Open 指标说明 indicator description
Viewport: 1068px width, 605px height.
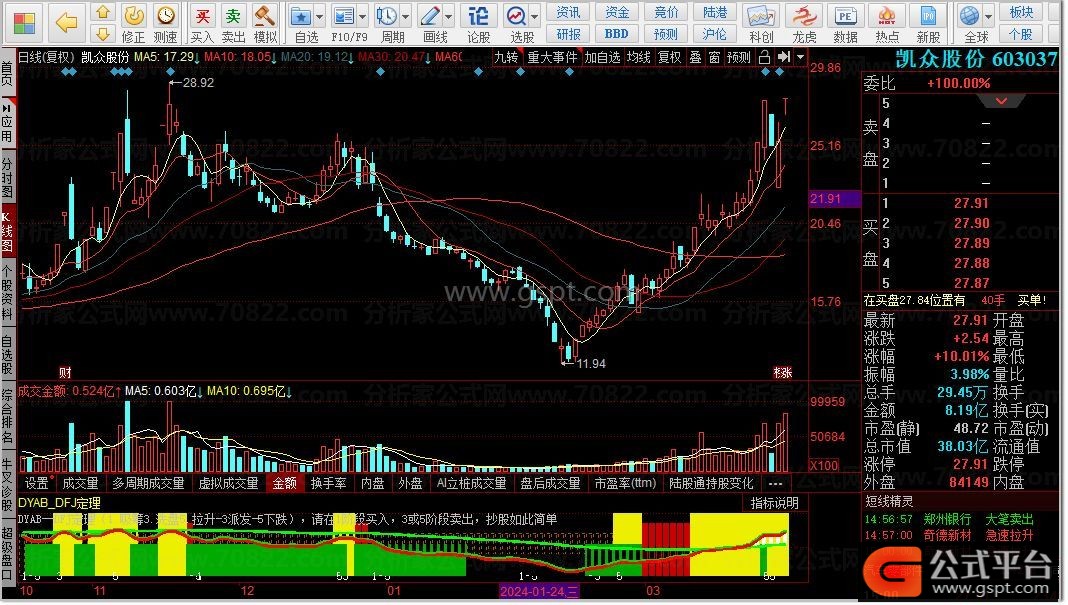774,503
